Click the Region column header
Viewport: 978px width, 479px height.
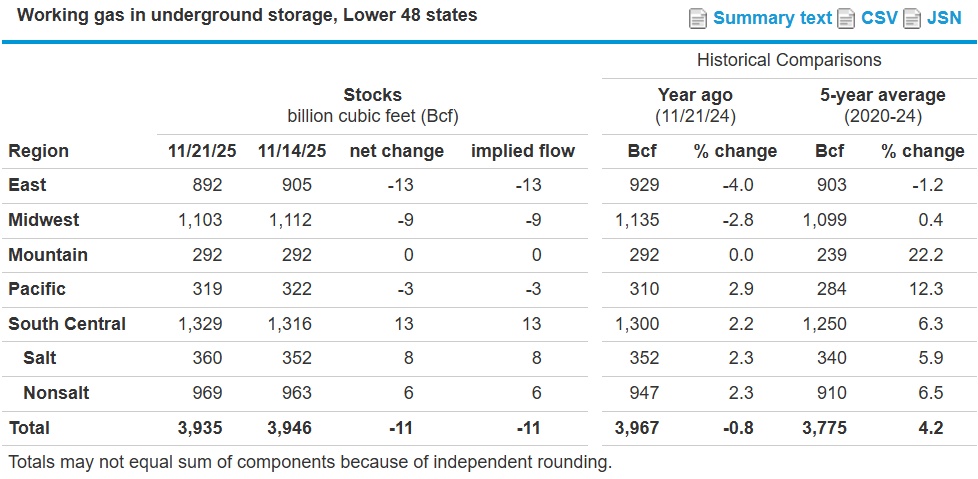point(39,151)
